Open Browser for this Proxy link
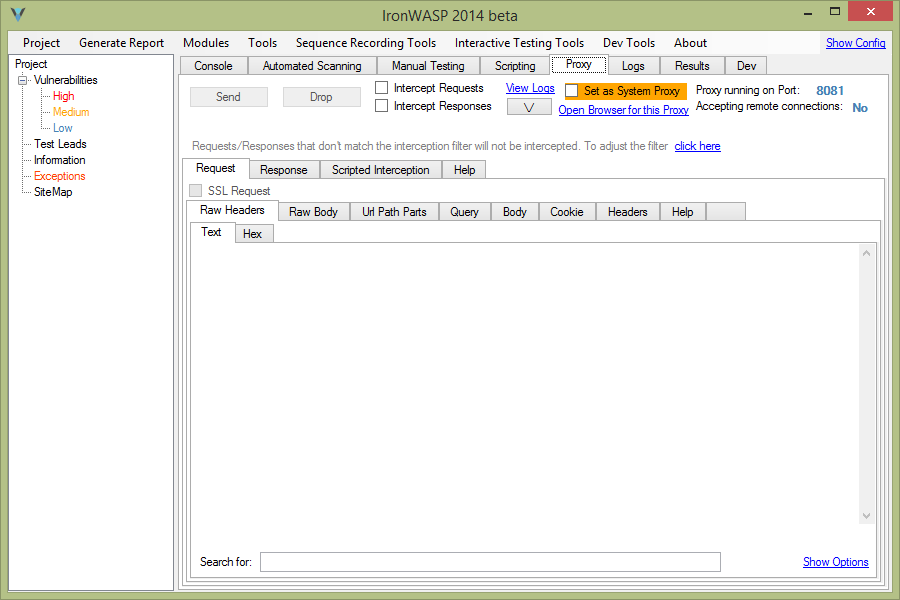Screen dimensions: 900x600 (x=623, y=110)
